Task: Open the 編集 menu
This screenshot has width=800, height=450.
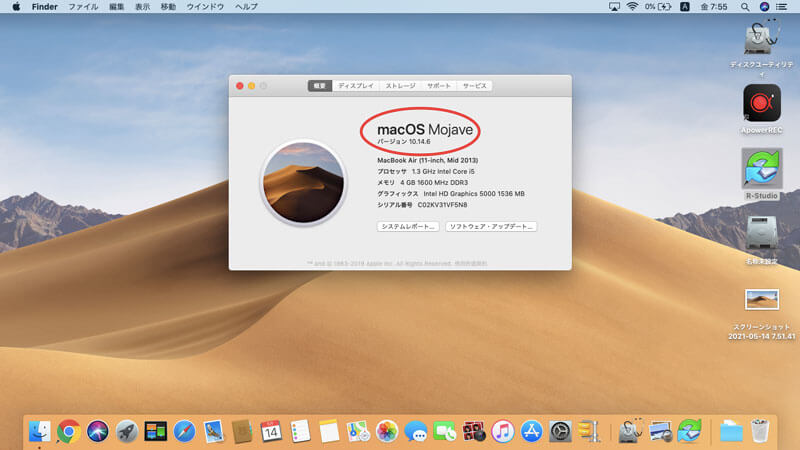Action: [x=116, y=7]
